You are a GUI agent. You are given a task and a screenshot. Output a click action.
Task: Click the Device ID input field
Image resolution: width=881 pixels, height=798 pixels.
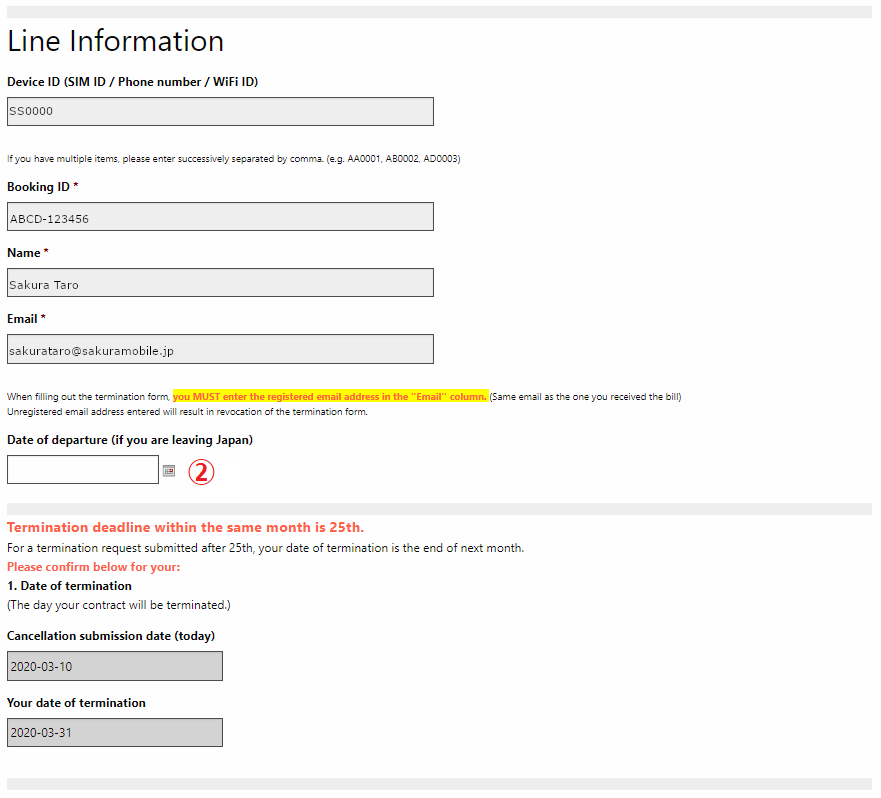click(220, 111)
